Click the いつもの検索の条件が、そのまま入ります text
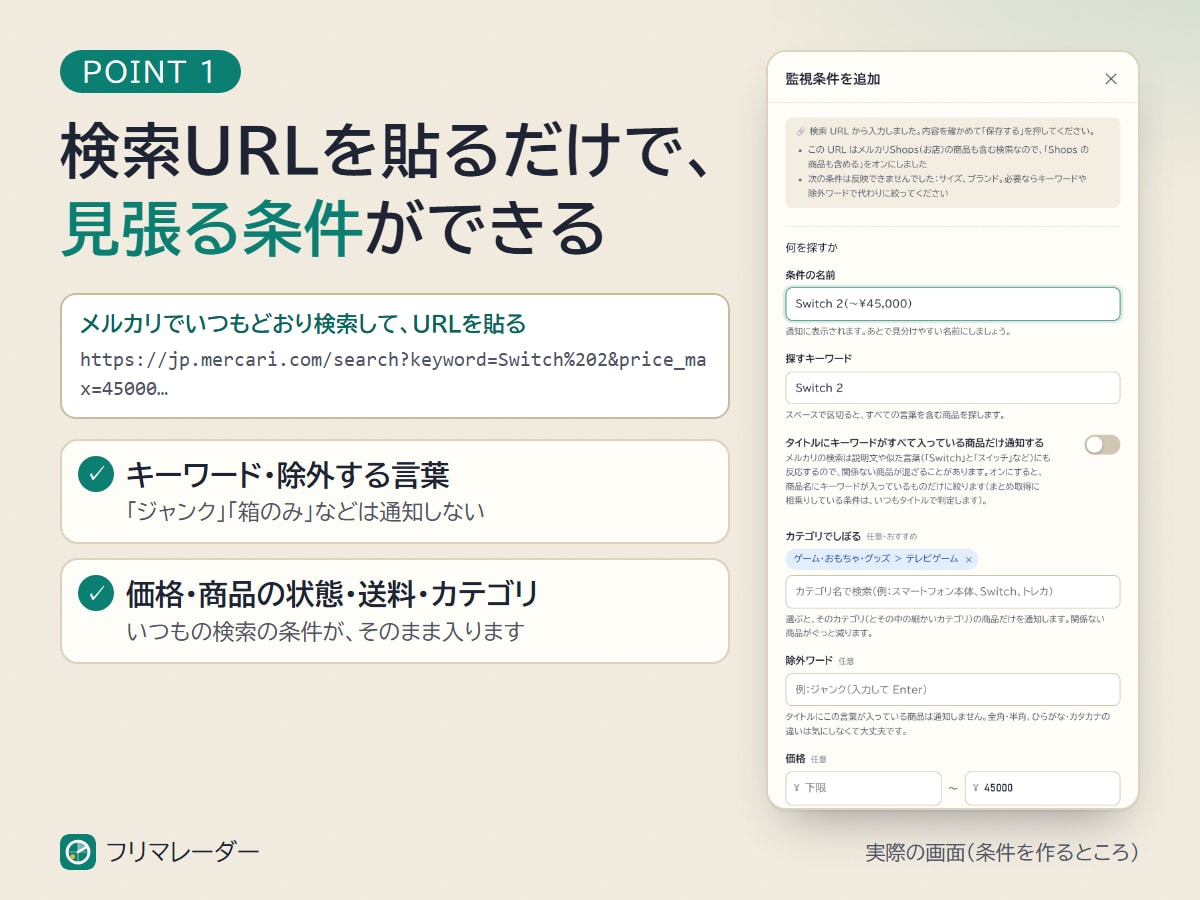Screen dimensions: 1200x900 click(x=325, y=632)
